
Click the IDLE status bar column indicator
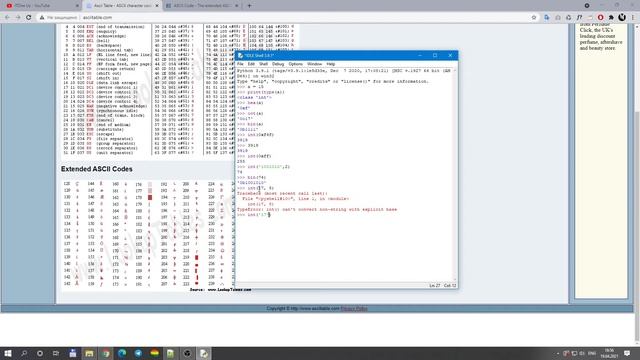[x=450, y=285]
